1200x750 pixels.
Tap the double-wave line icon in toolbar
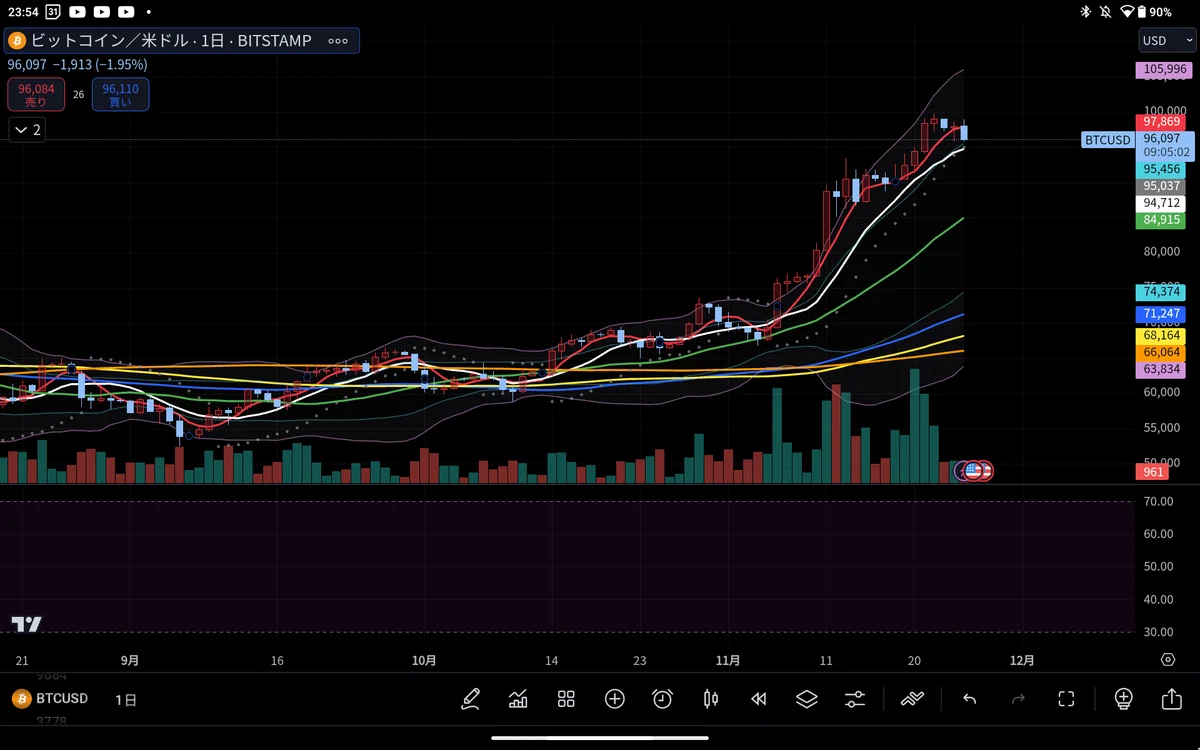tap(912, 699)
